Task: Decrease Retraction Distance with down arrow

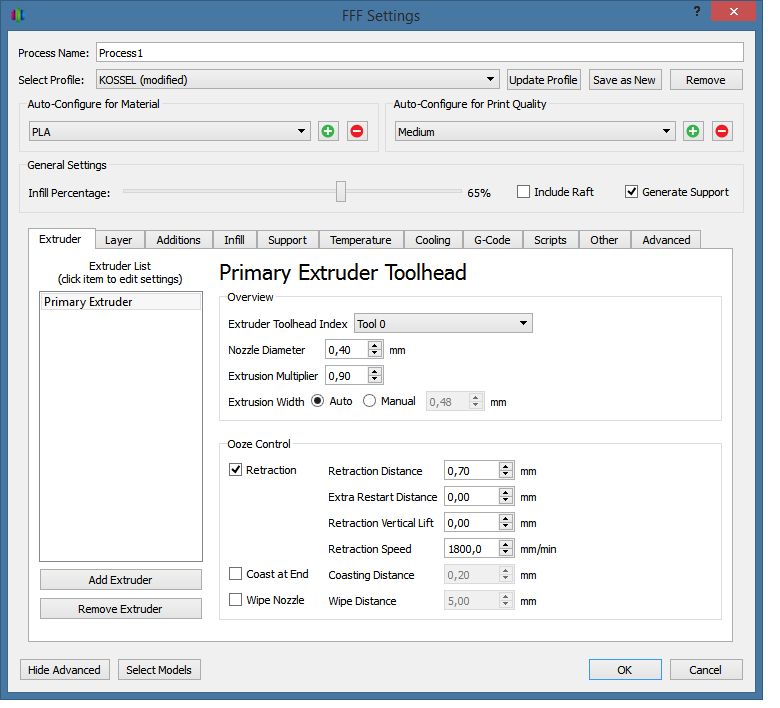Action: pyautogui.click(x=506, y=475)
